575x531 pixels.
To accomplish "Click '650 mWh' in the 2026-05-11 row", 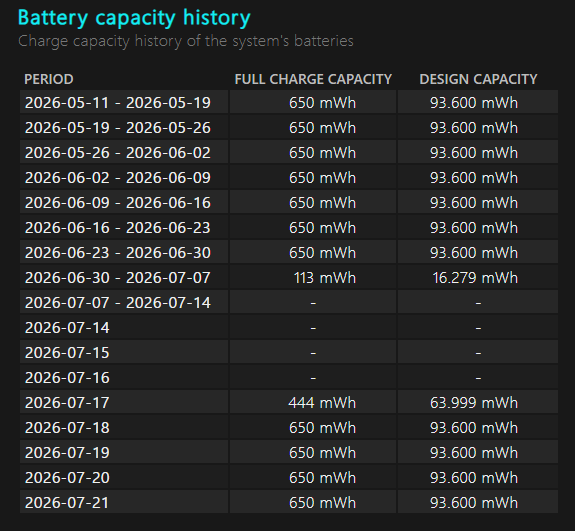I will (322, 103).
